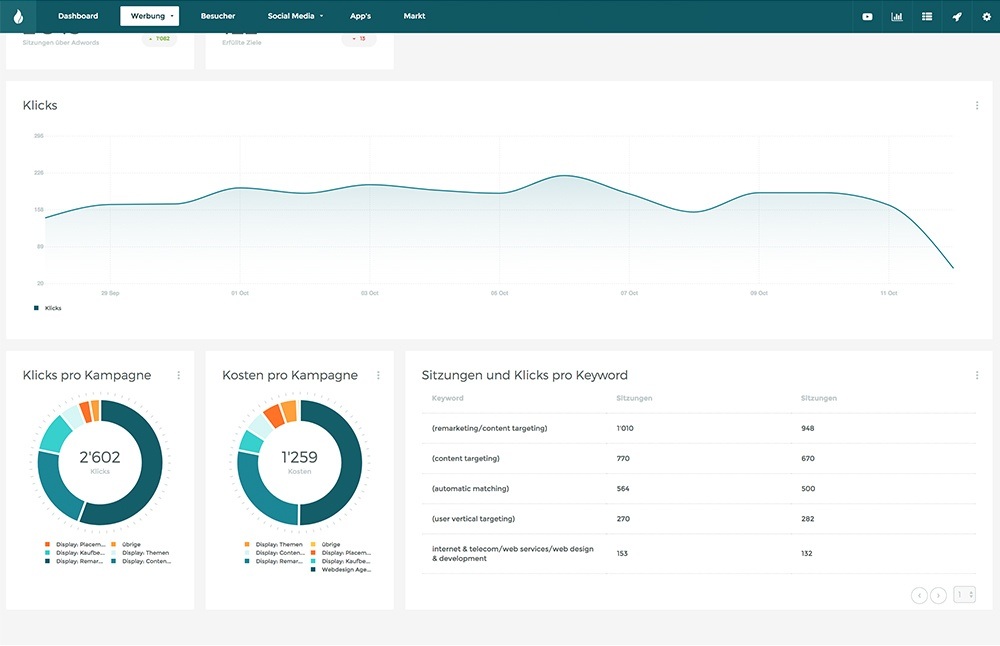Viewport: 1000px width, 646px height.
Task: Expand the Social Media dropdown menu
Action: 295,16
